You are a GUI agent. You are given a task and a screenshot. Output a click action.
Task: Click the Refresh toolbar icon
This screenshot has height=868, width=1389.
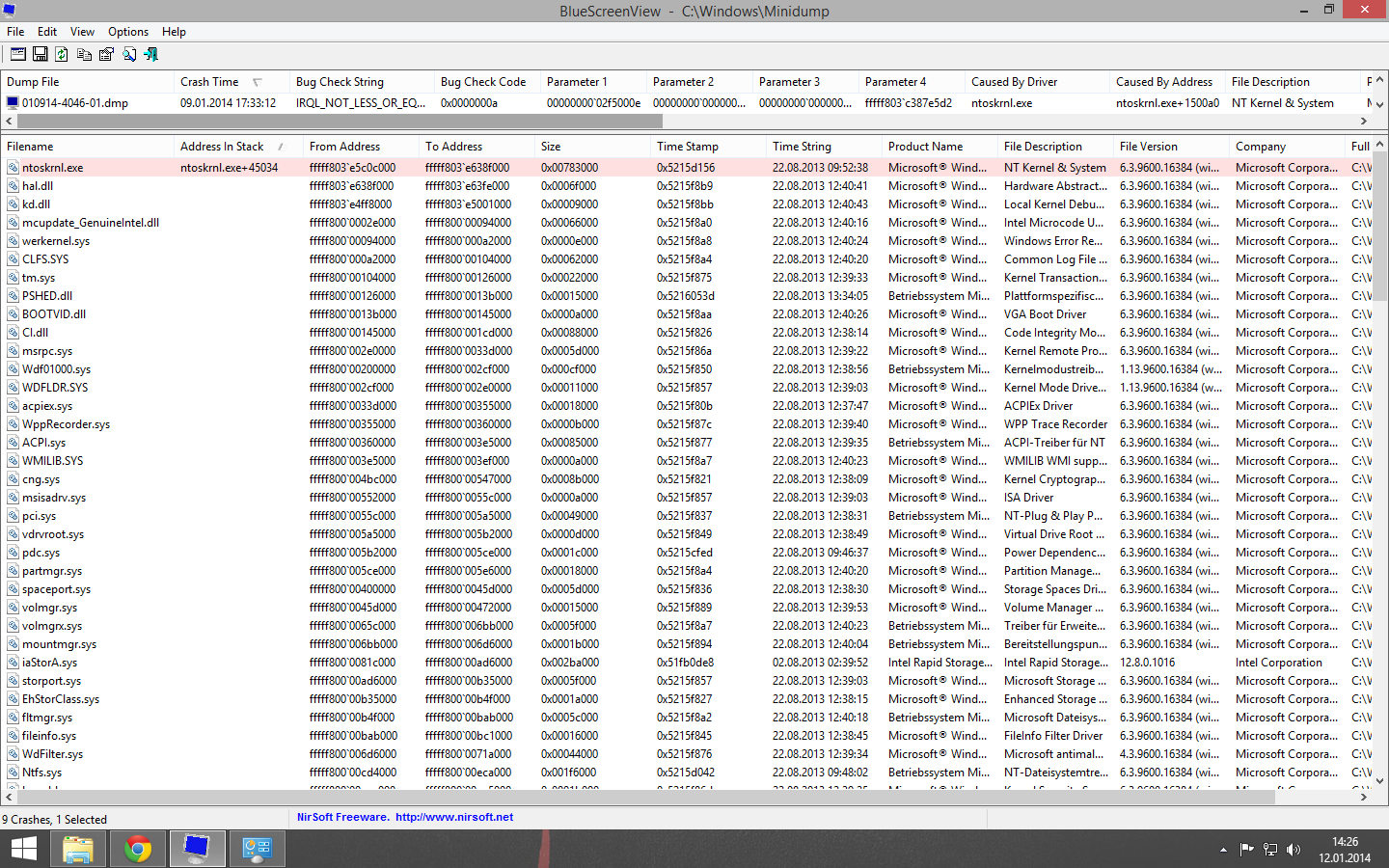coord(62,54)
